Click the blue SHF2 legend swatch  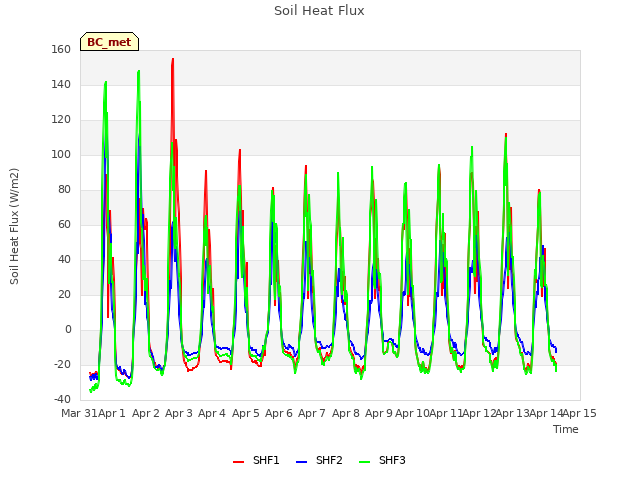pyautogui.click(x=301, y=462)
